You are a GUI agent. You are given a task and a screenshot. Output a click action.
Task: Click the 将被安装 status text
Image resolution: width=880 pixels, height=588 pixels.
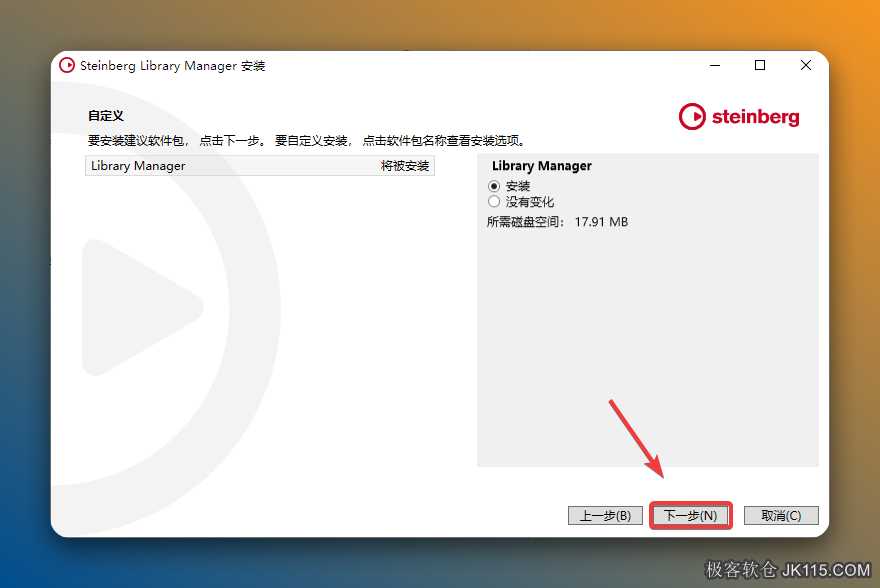tap(405, 166)
